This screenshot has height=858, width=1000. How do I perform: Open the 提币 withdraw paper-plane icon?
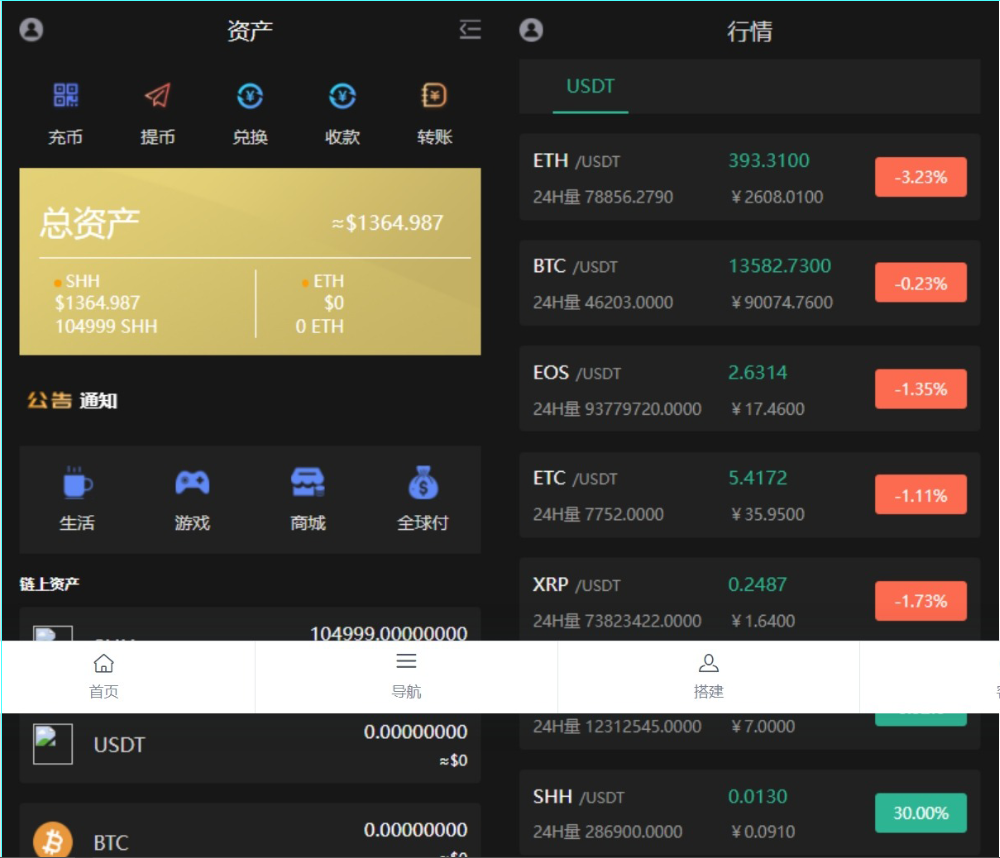158,96
